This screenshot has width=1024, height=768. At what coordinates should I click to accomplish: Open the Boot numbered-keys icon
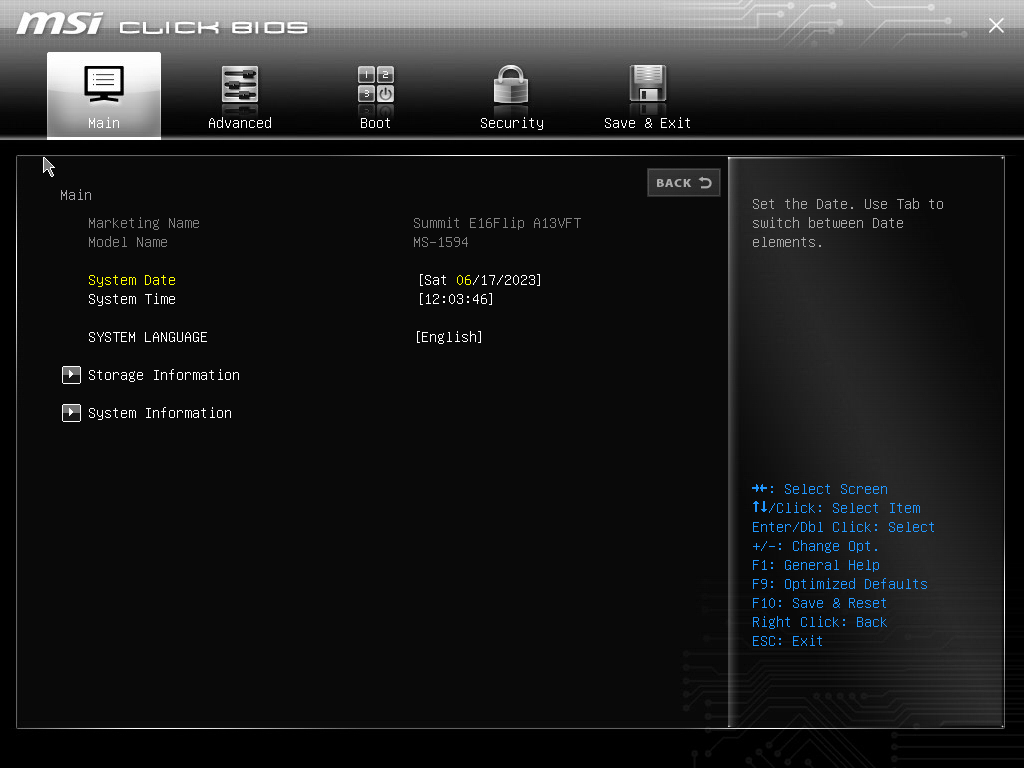[376, 84]
